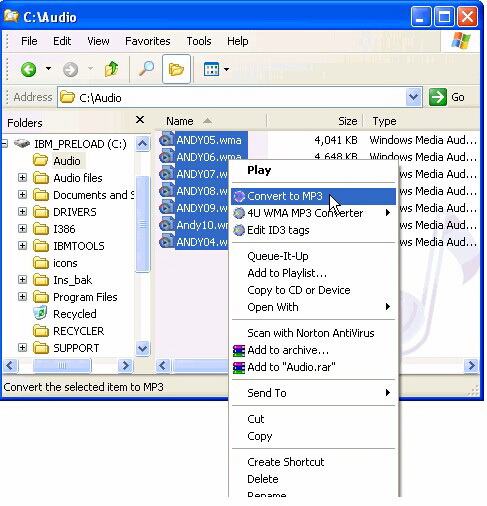The width and height of the screenshot is (487, 506).
Task: Choose Add to Playlist… entry
Action: (x=313, y=273)
